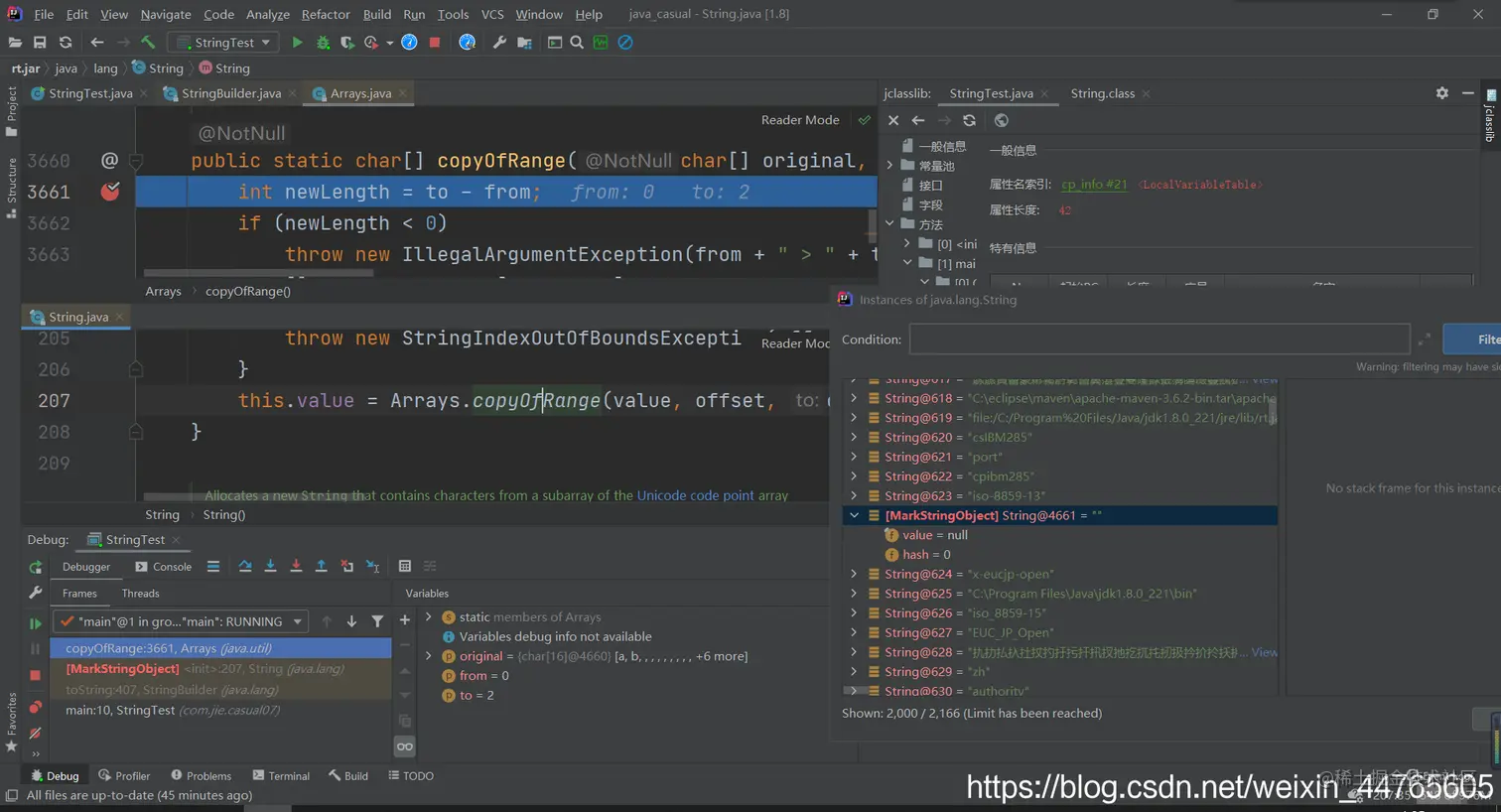Show watches using the glasses icon

[x=404, y=746]
